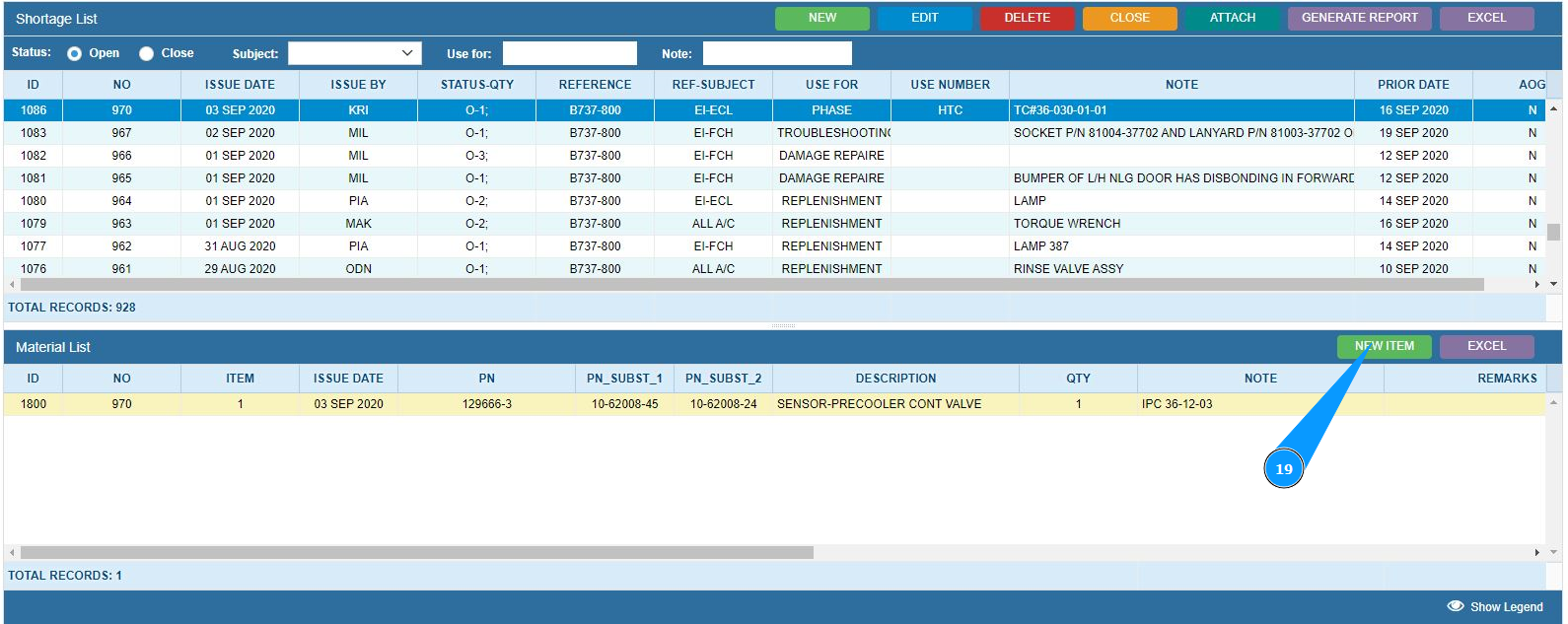Screen dimensions: 1568x624
Task: Click SENSOR-PRECOOLER CONT VALVE description
Action: click(x=895, y=404)
